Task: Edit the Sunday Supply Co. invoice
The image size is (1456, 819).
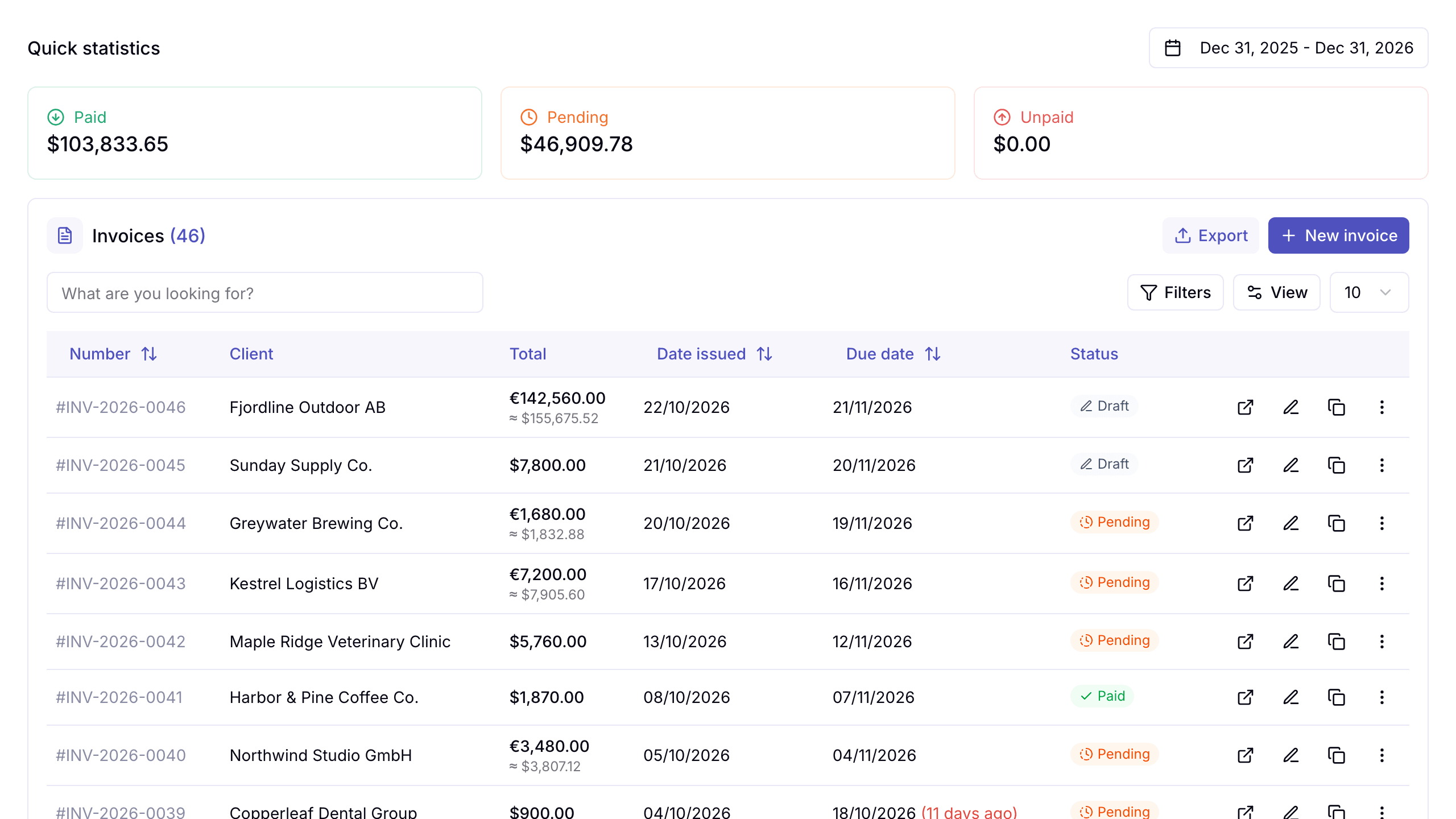Action: click(1291, 465)
